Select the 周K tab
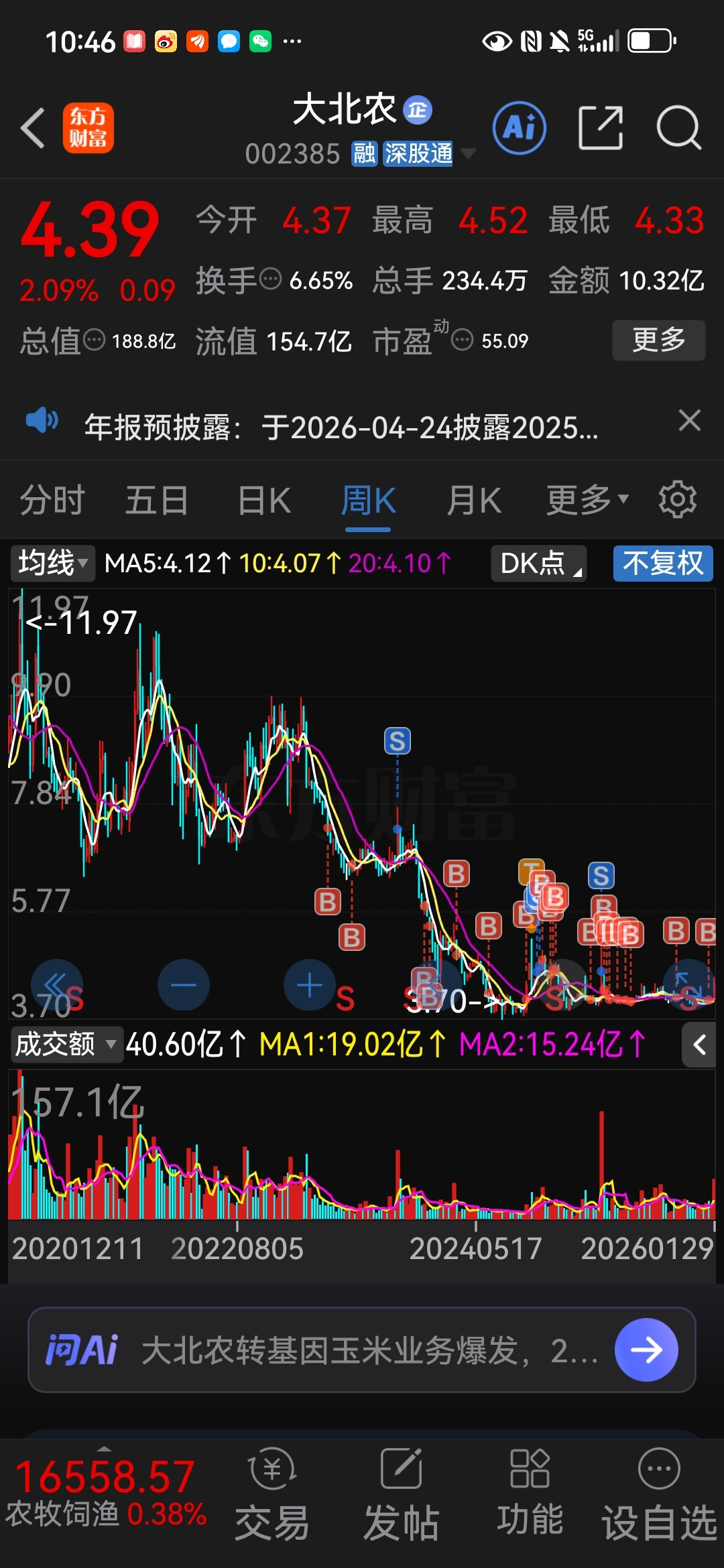This screenshot has height=1568, width=724. (368, 500)
